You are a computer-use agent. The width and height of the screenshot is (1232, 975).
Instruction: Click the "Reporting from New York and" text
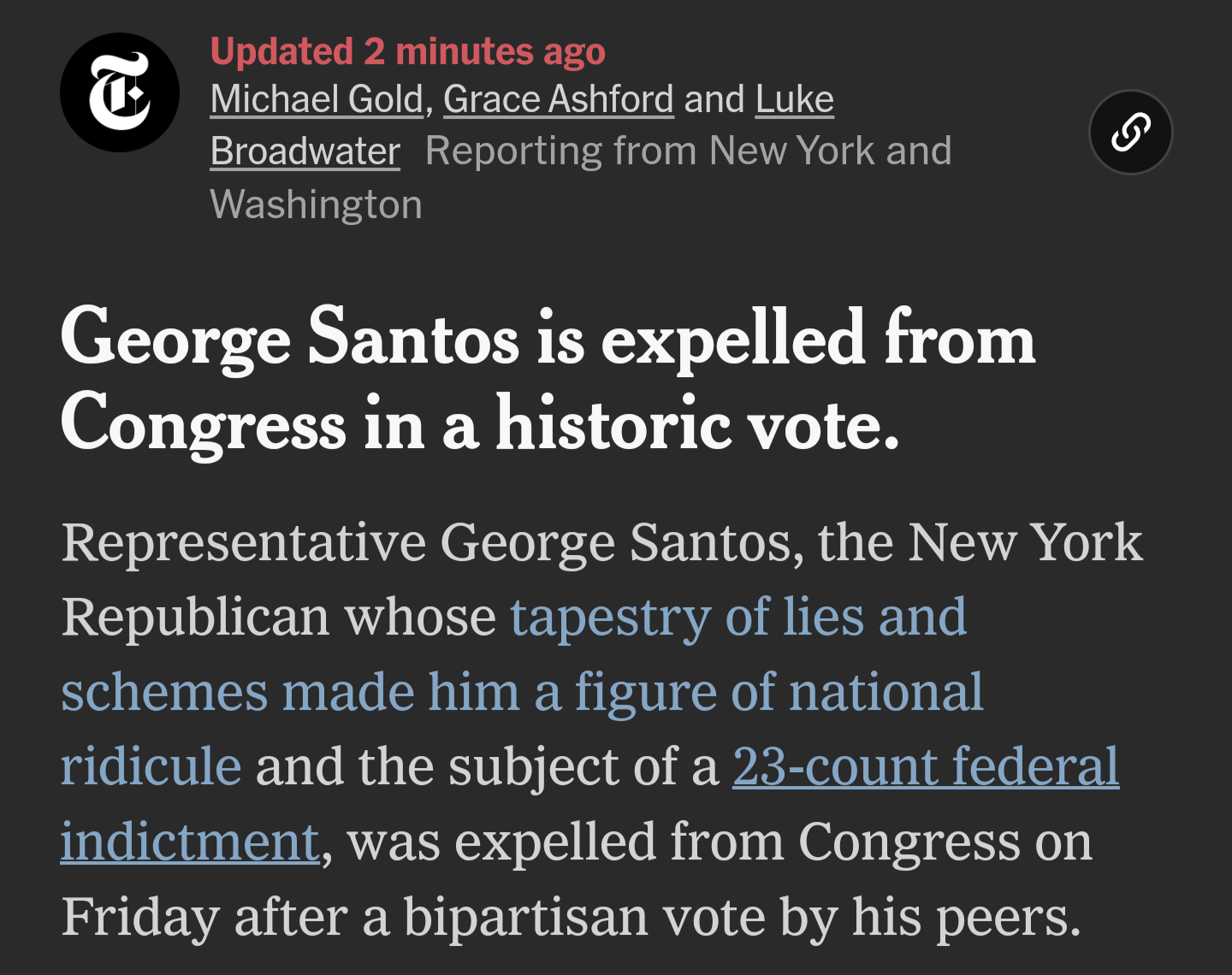689,151
